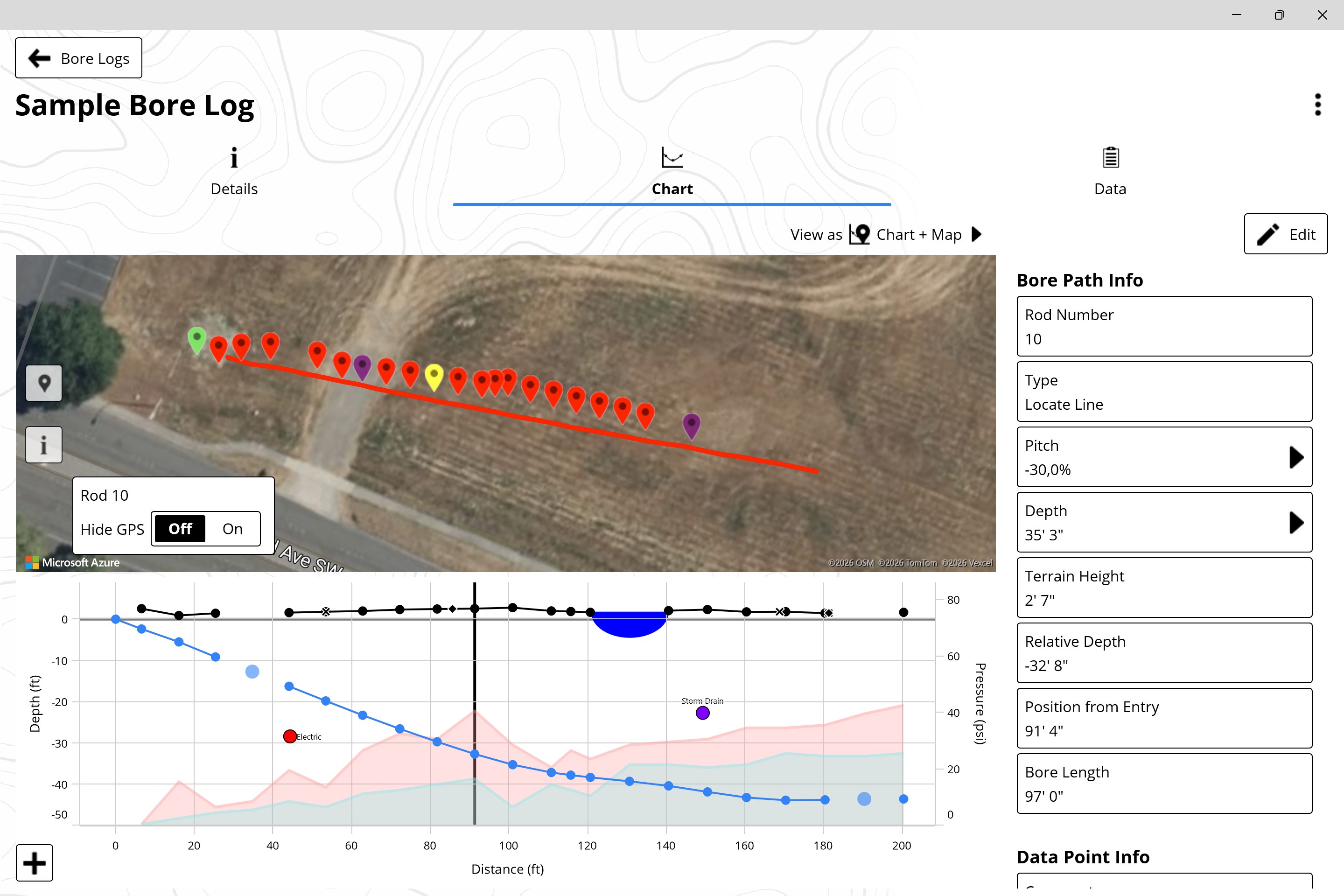Click the Storm Drain utility point

(703, 713)
